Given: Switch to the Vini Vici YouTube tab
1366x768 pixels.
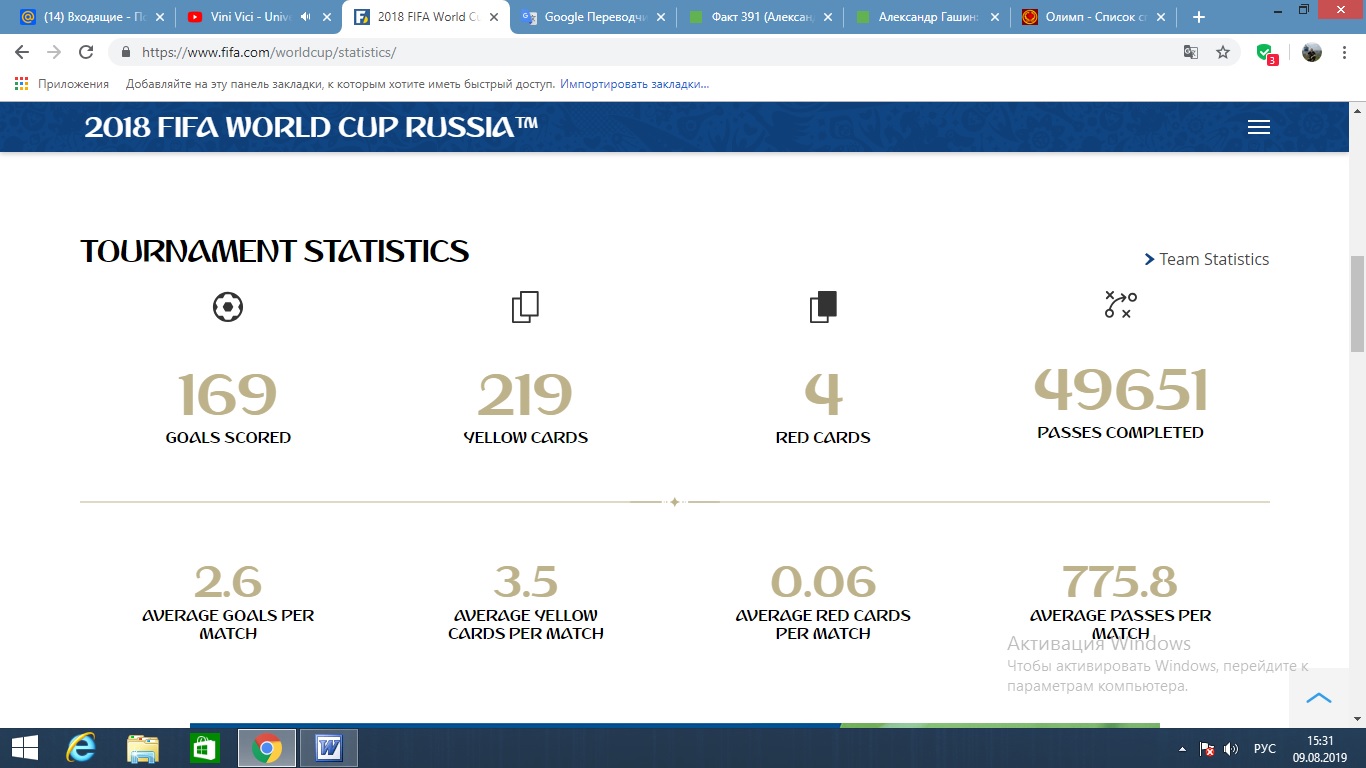Looking at the screenshot, I should pos(258,17).
